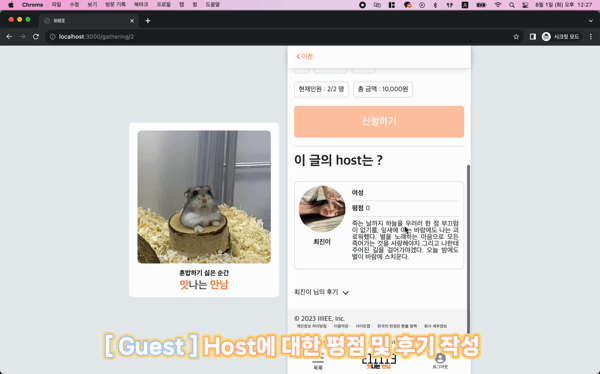The height and width of the screenshot is (374, 600).
Task: Open macOS Control Center icon
Action: [525, 5]
